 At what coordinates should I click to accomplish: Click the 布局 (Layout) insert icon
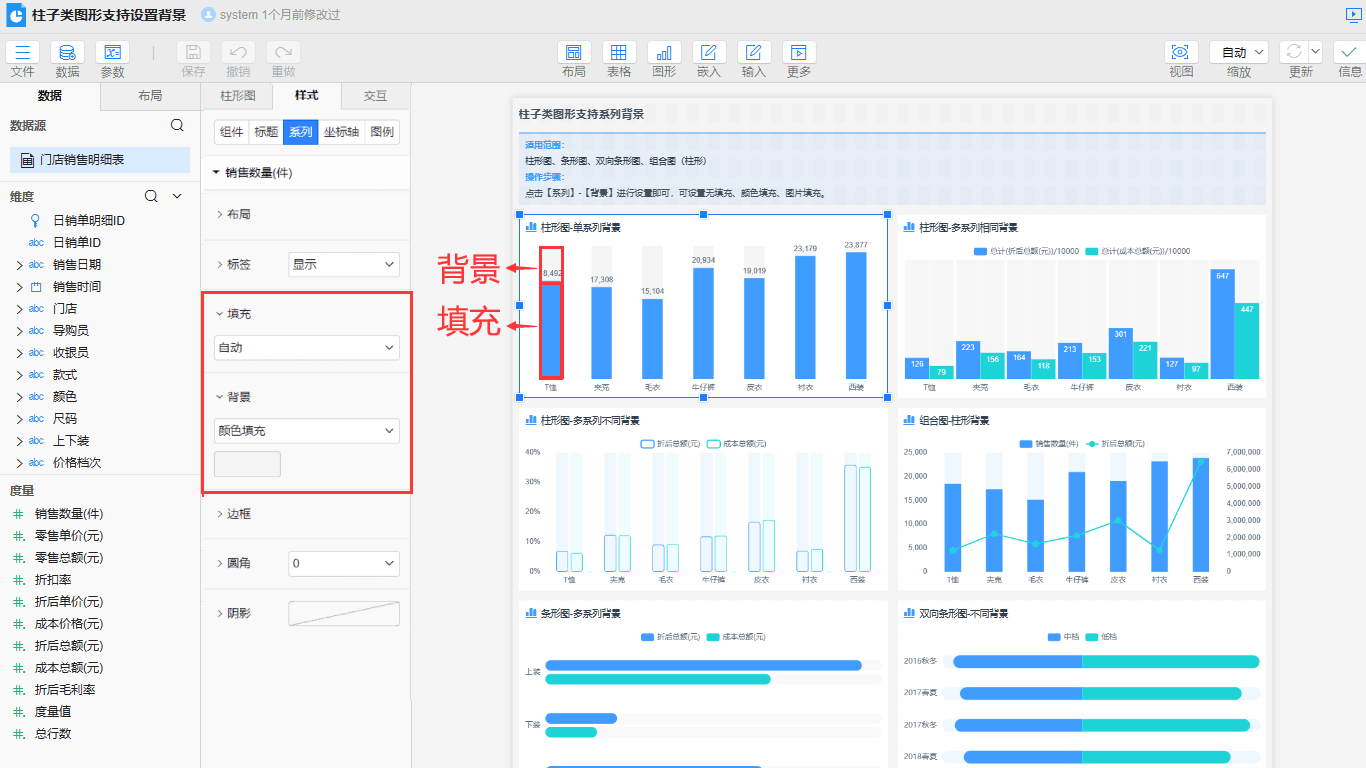coord(574,53)
